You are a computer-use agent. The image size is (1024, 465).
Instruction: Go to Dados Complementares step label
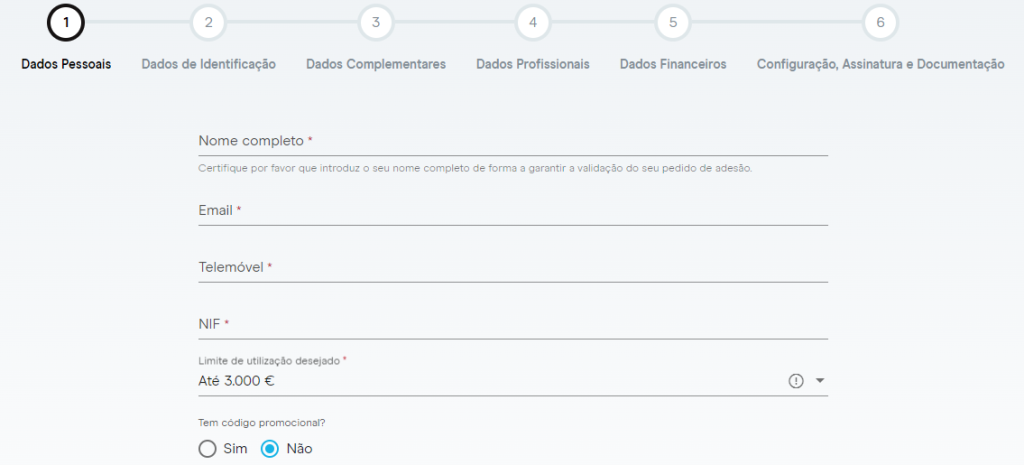tap(376, 64)
